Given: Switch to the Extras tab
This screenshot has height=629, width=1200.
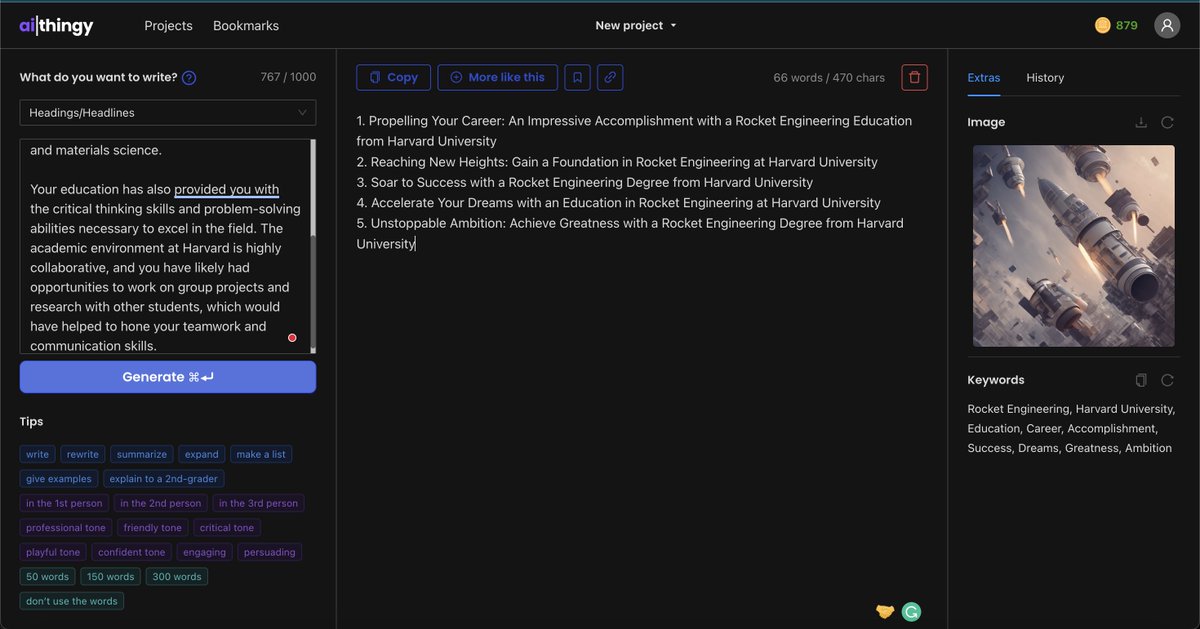Looking at the screenshot, I should tap(984, 78).
